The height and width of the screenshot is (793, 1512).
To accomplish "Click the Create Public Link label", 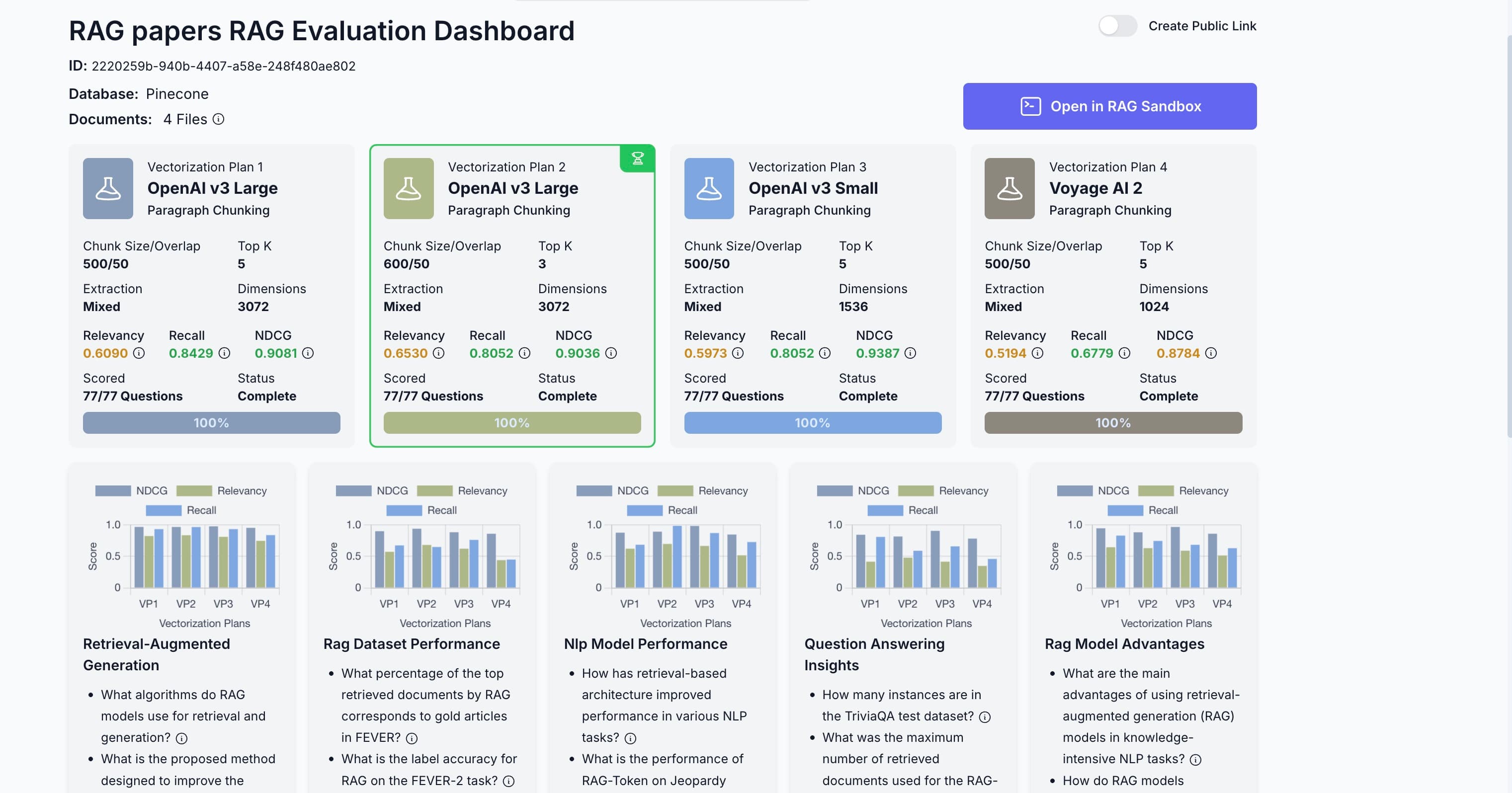I will [1203, 26].
